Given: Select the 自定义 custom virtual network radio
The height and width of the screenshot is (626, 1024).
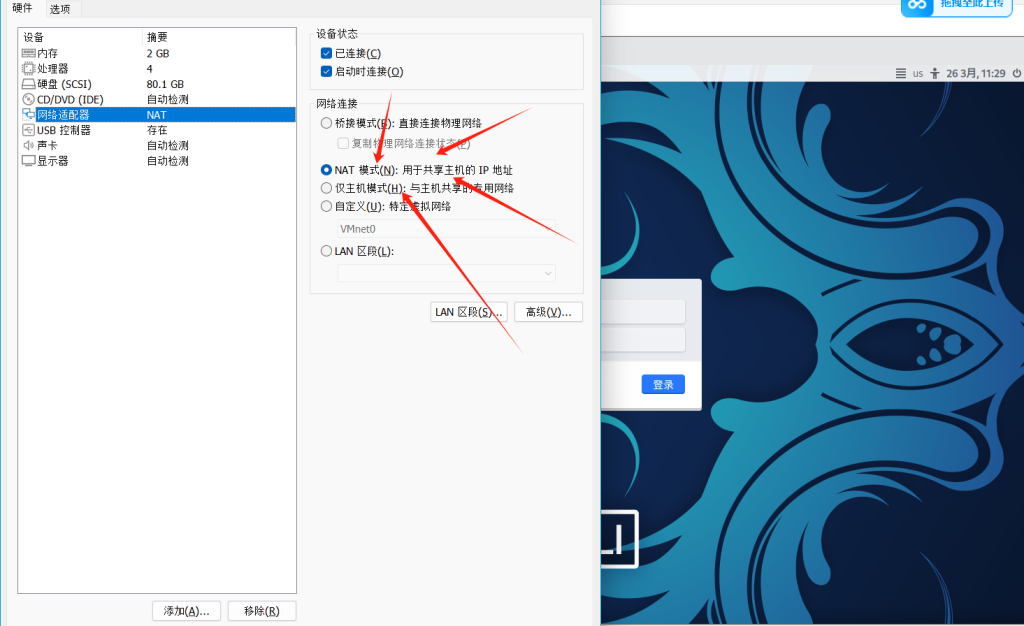Looking at the screenshot, I should [326, 206].
